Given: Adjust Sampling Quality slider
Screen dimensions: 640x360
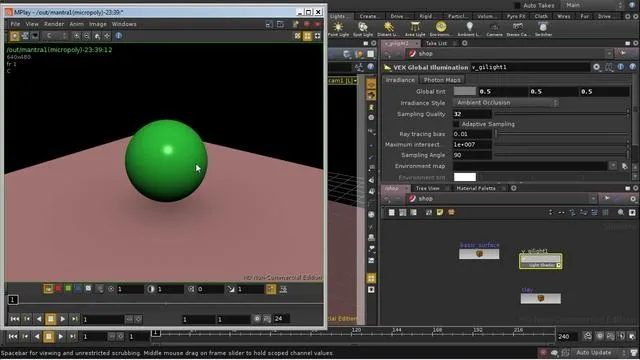Looking at the screenshot, I should pyautogui.click(x=562, y=114).
